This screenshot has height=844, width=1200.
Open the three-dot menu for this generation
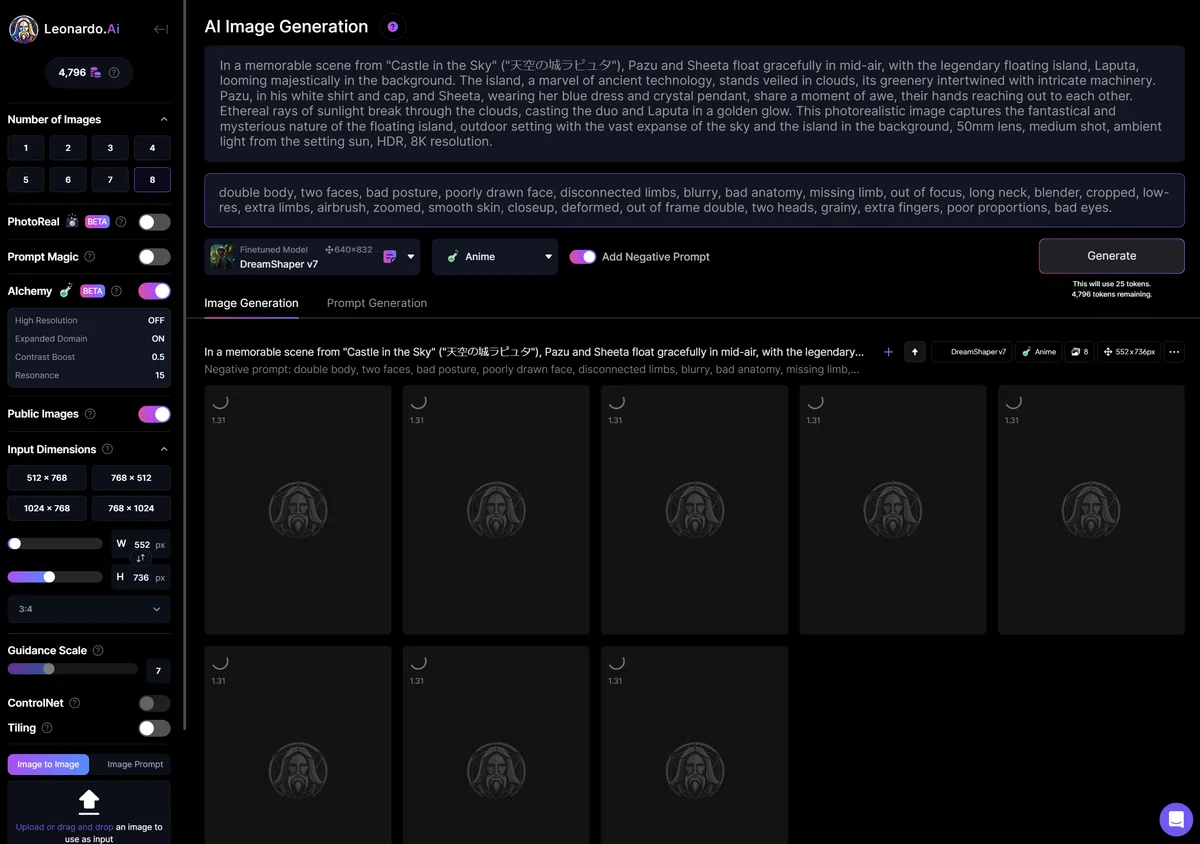(1174, 352)
